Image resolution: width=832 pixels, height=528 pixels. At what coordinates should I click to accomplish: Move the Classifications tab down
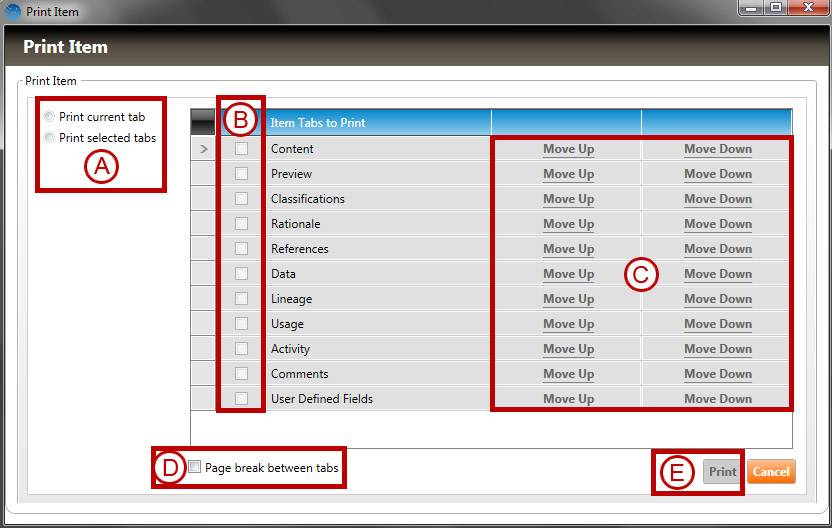[717, 199]
